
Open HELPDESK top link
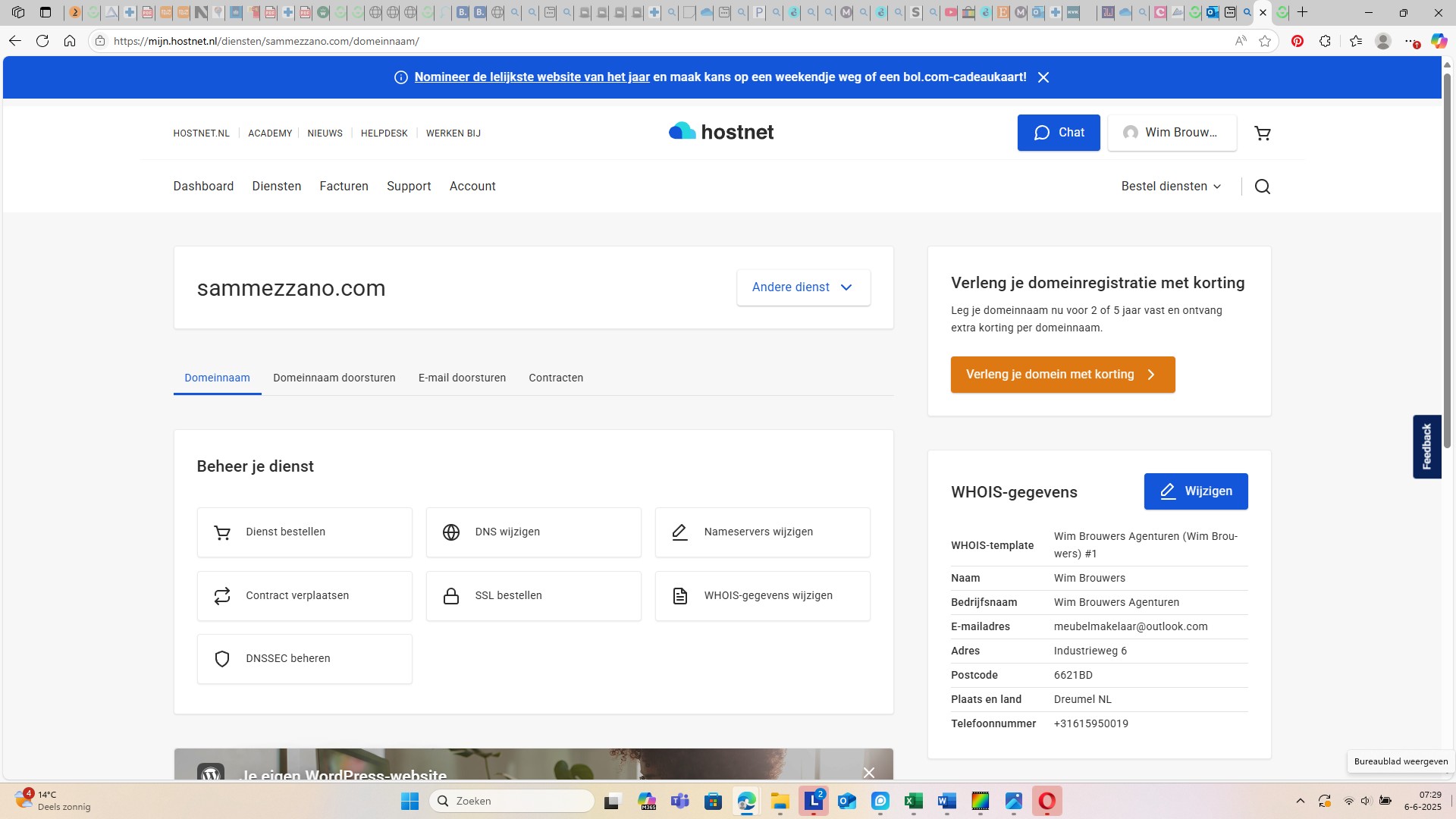tap(384, 133)
